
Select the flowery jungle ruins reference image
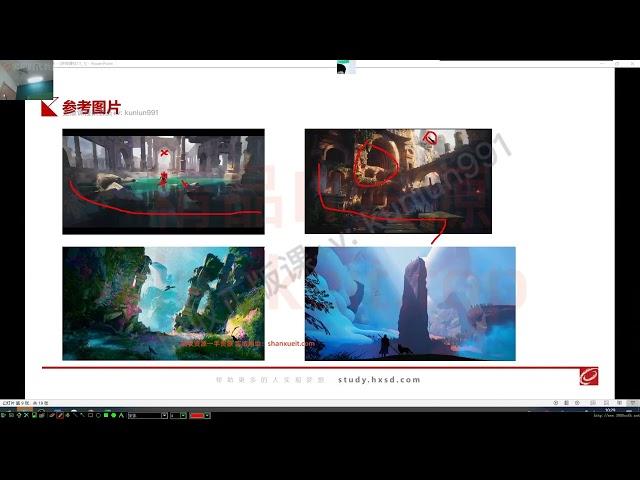163,304
